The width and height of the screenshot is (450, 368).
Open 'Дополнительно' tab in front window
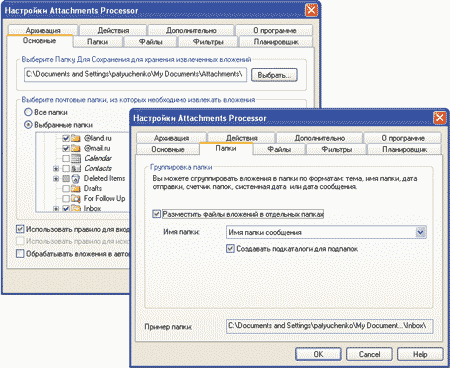[x=319, y=138]
